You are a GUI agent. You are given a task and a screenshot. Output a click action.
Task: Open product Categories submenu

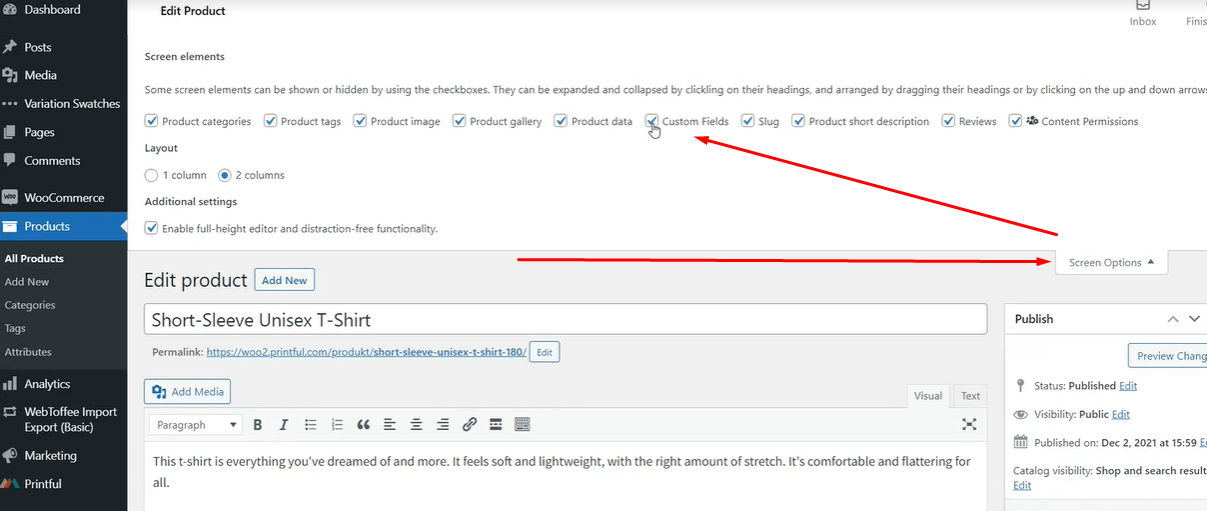pos(30,305)
